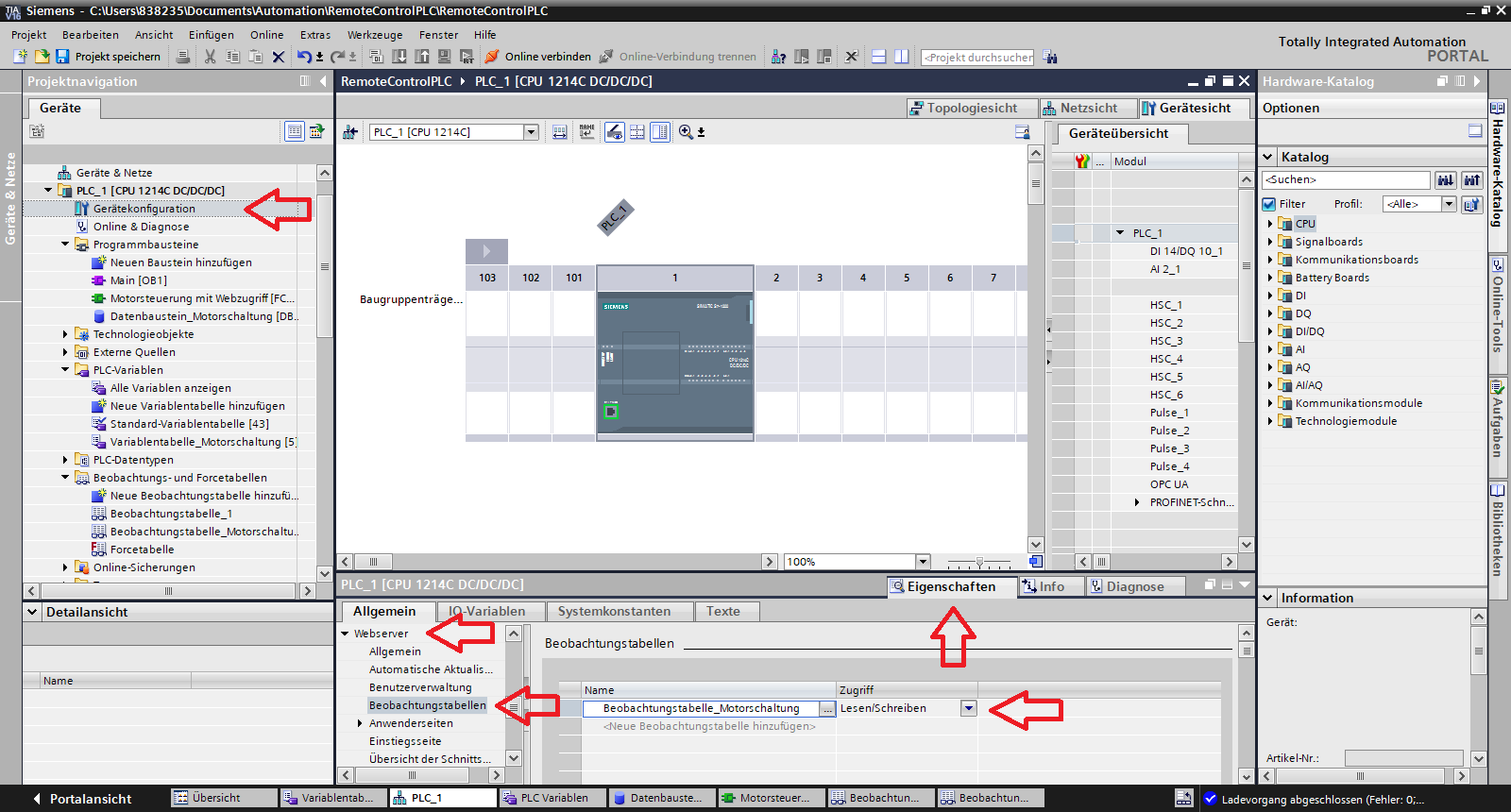Toggle the page break display button

tap(637, 132)
